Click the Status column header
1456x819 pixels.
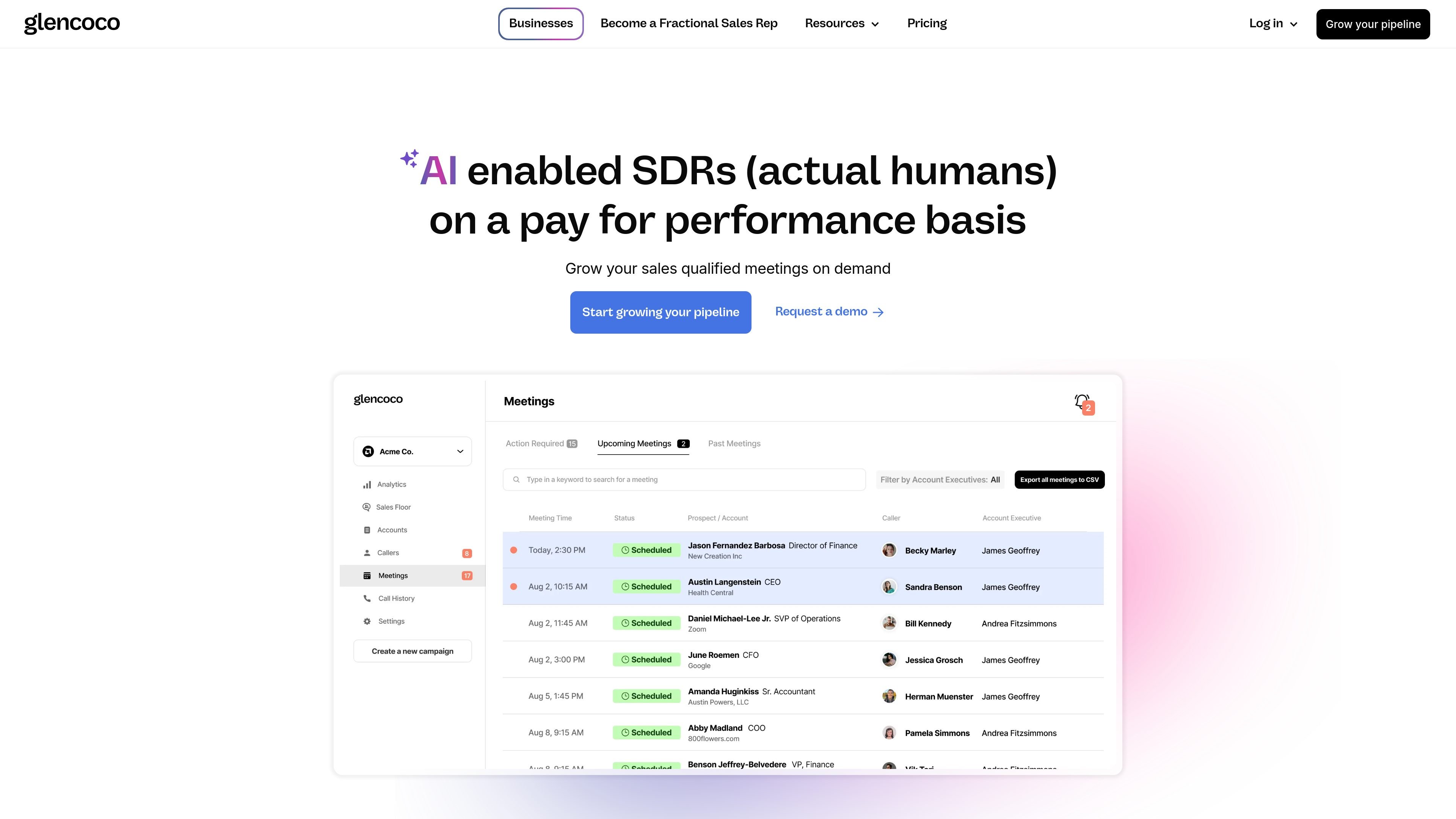(x=624, y=518)
